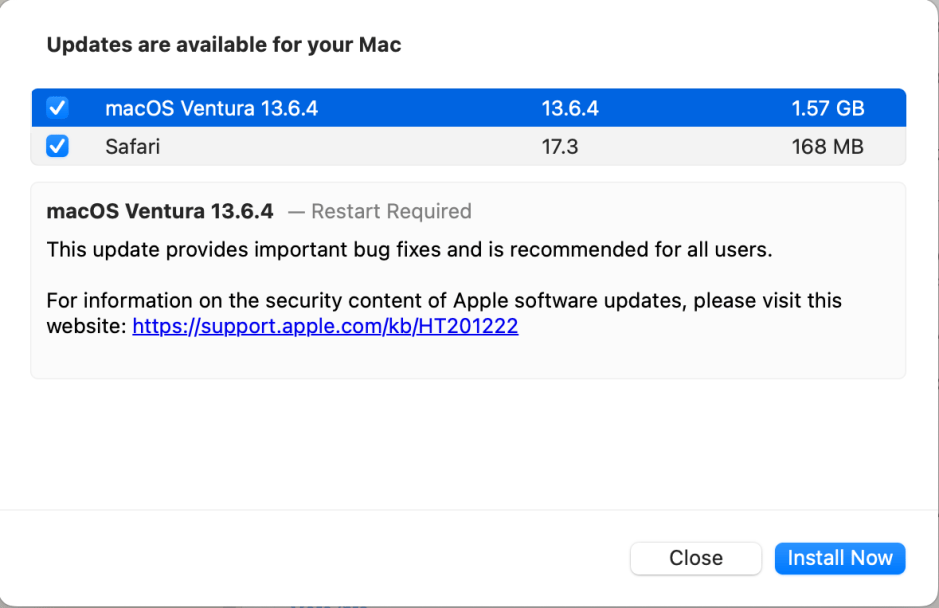Click the blank dialog area left of Close
This screenshot has width=939, height=608.
320,558
